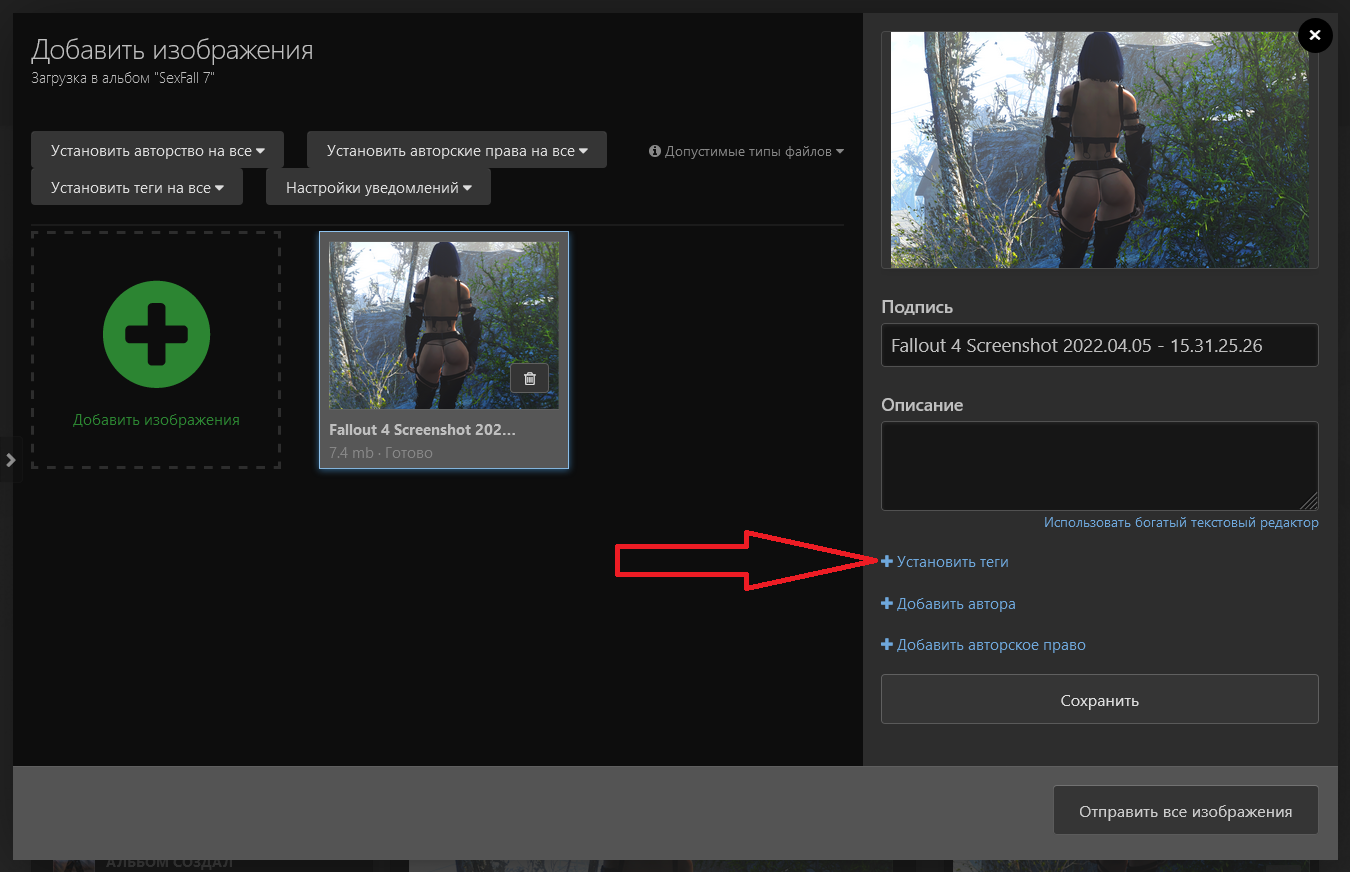This screenshot has width=1350, height=872.
Task: Open Настройки уведомлений dropdown
Action: click(378, 187)
